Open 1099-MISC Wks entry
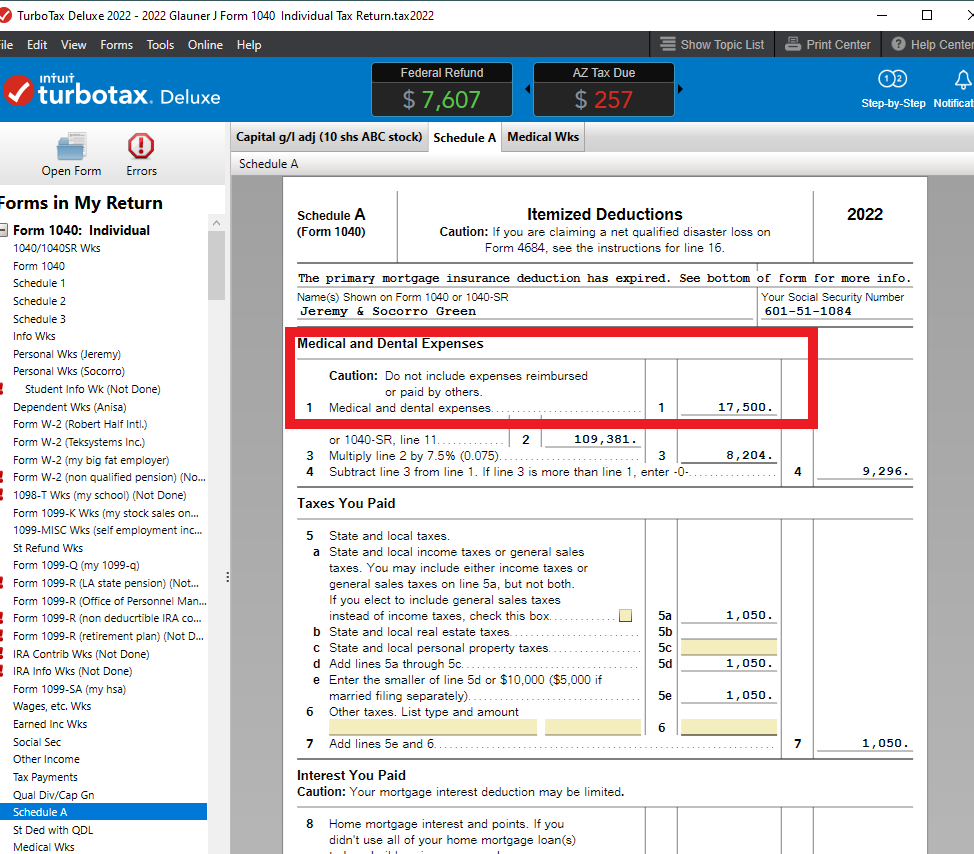 [x=107, y=530]
